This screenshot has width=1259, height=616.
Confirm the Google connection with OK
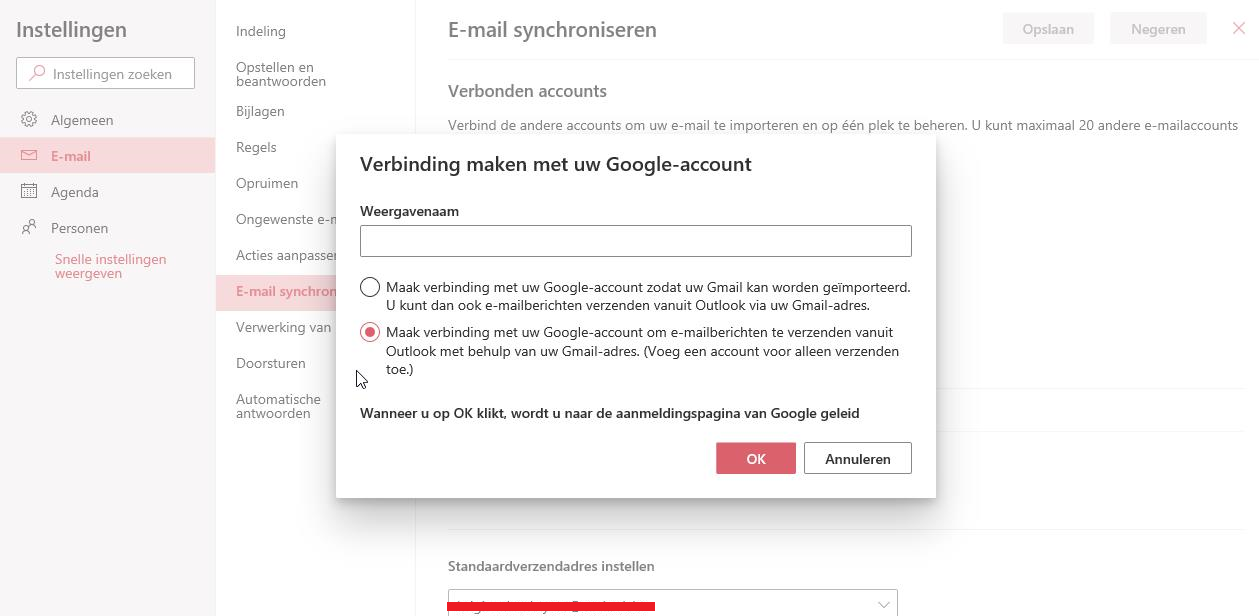coord(755,459)
